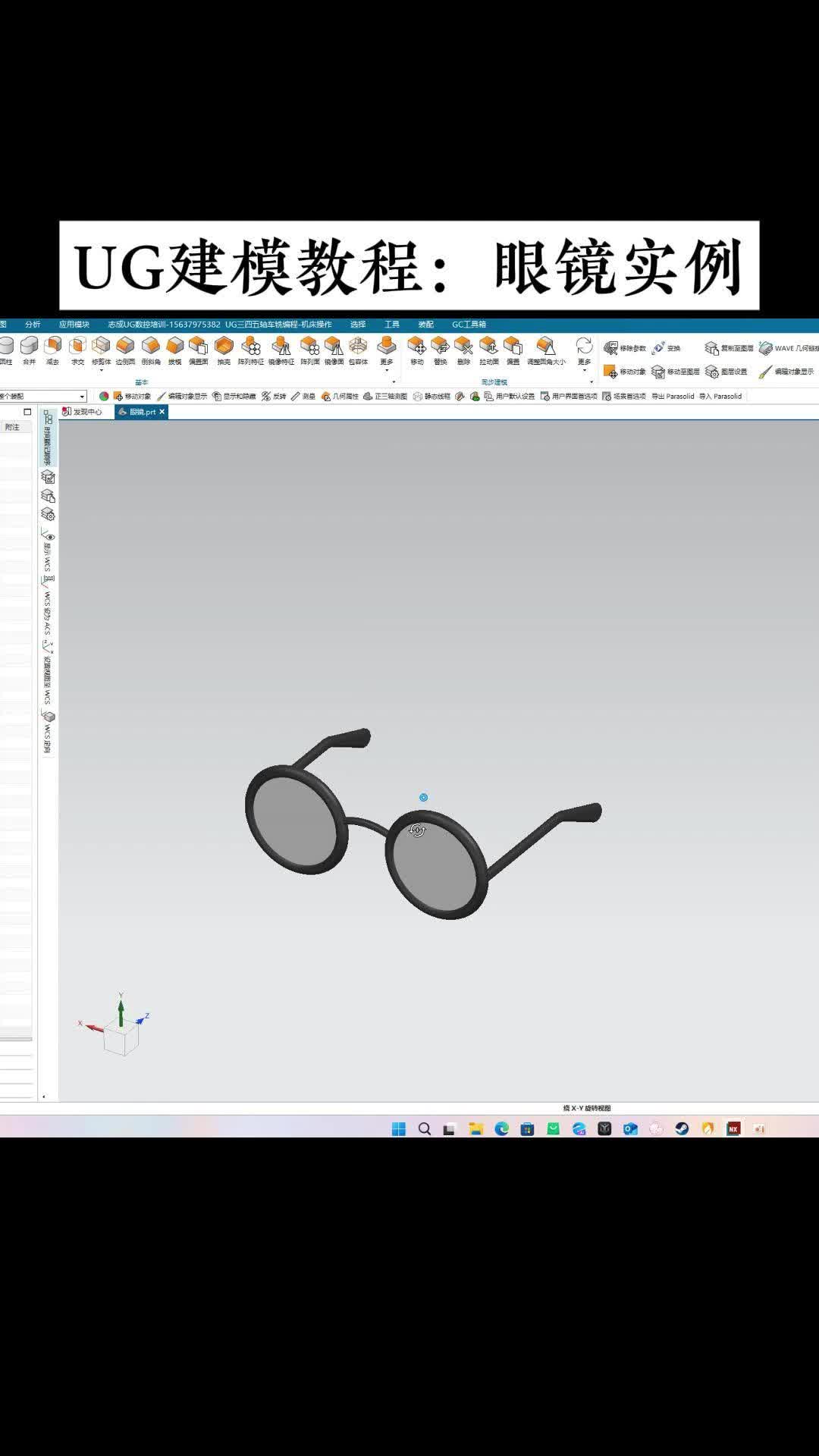Image resolution: width=819 pixels, height=1456 pixels.
Task: Click the color wheel icon in quick toolbar
Action: click(x=104, y=396)
